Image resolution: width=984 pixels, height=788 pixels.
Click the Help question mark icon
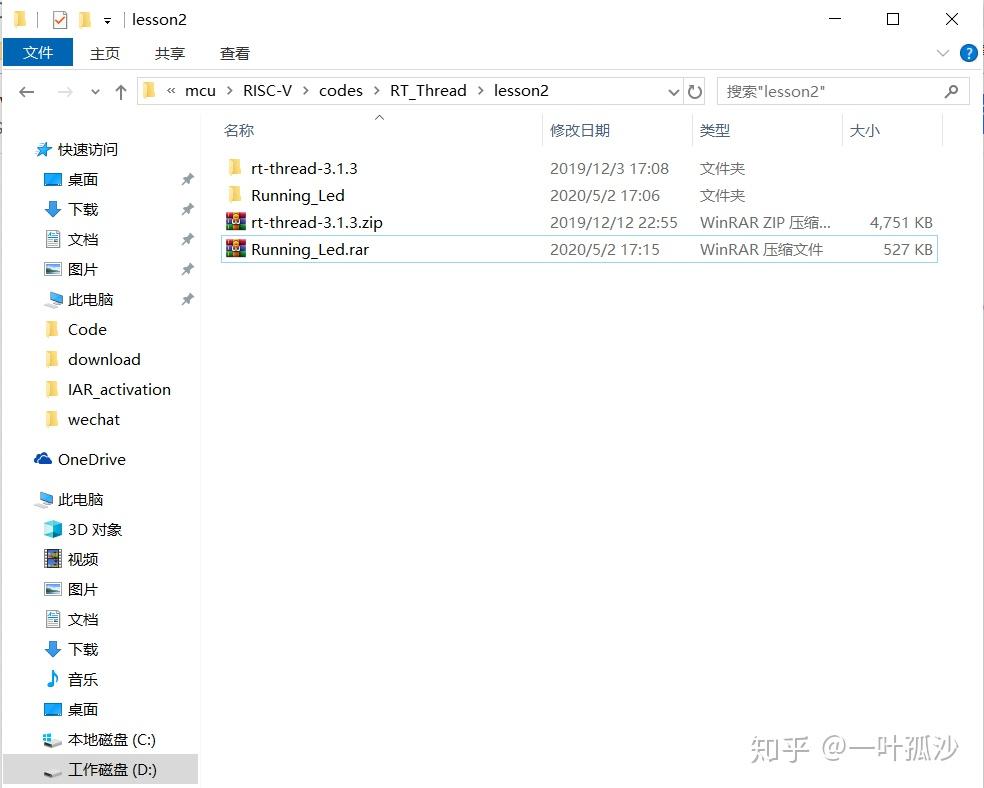pyautogui.click(x=970, y=53)
